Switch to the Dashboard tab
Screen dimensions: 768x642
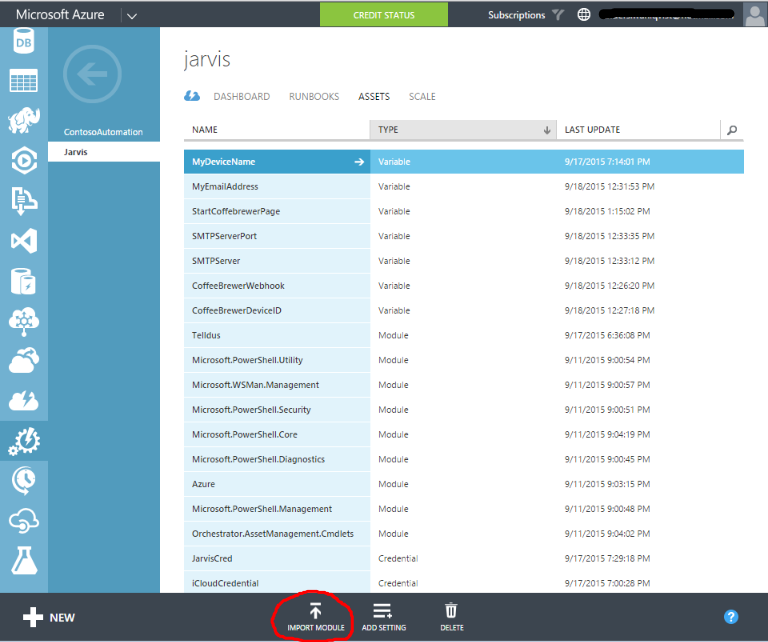(x=241, y=96)
